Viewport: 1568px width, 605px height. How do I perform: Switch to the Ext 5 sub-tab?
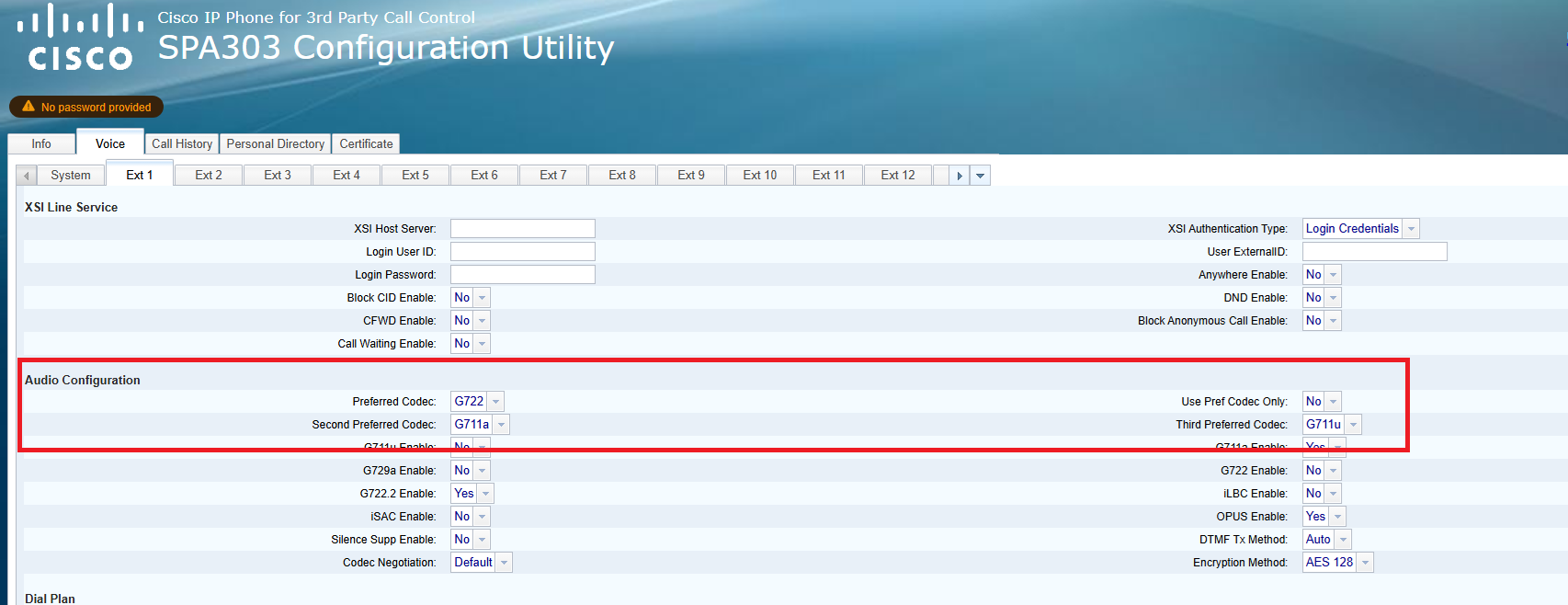point(415,176)
